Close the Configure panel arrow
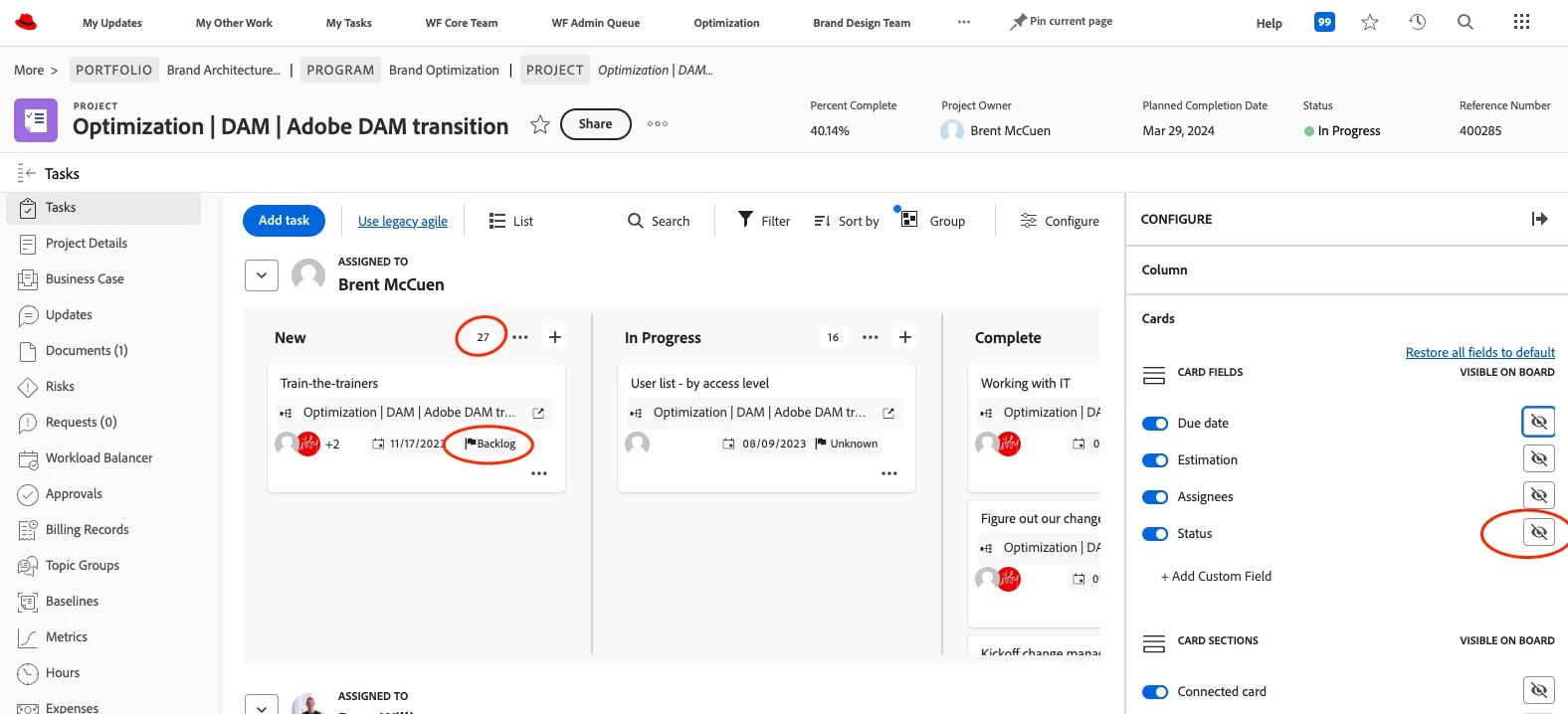This screenshot has height=714, width=1568. 1539,219
